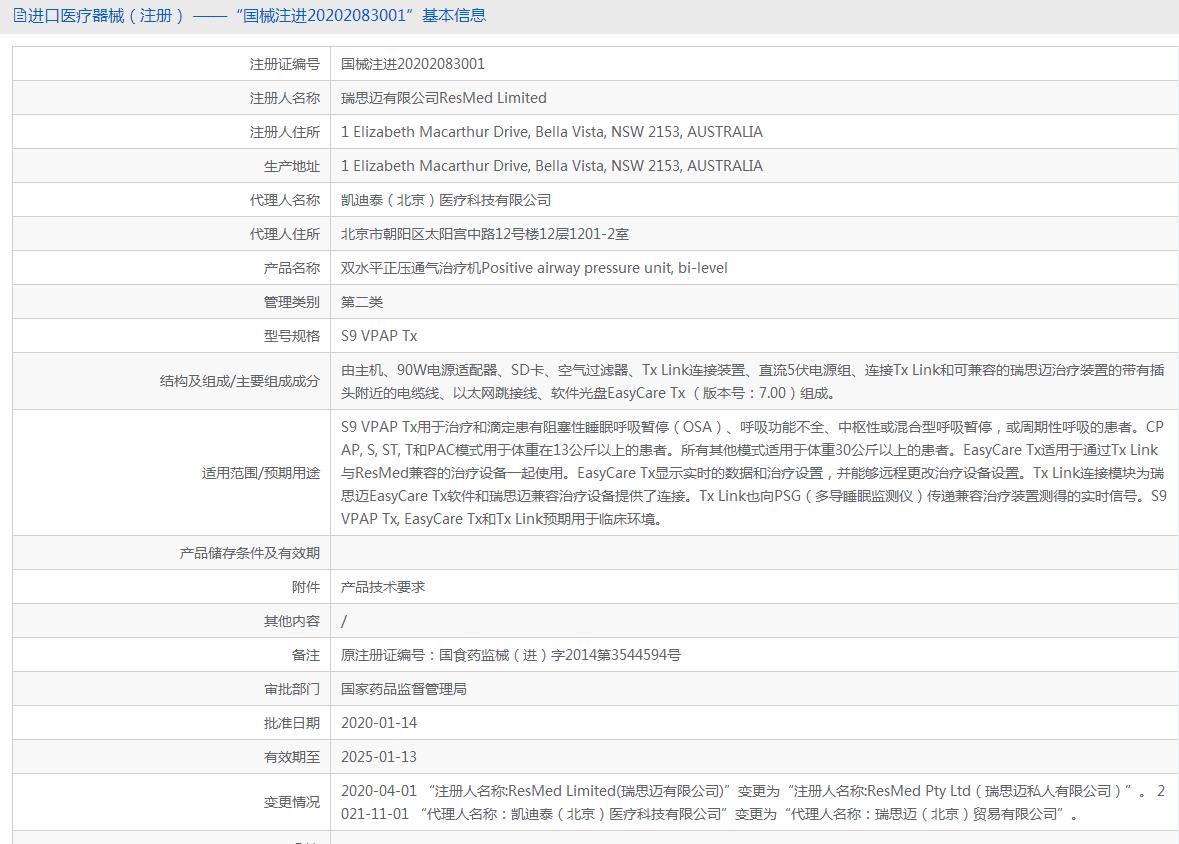This screenshot has width=1179, height=844.
Task: Click the registration number 国械注进20202083001 value cell
Action: (x=413, y=64)
